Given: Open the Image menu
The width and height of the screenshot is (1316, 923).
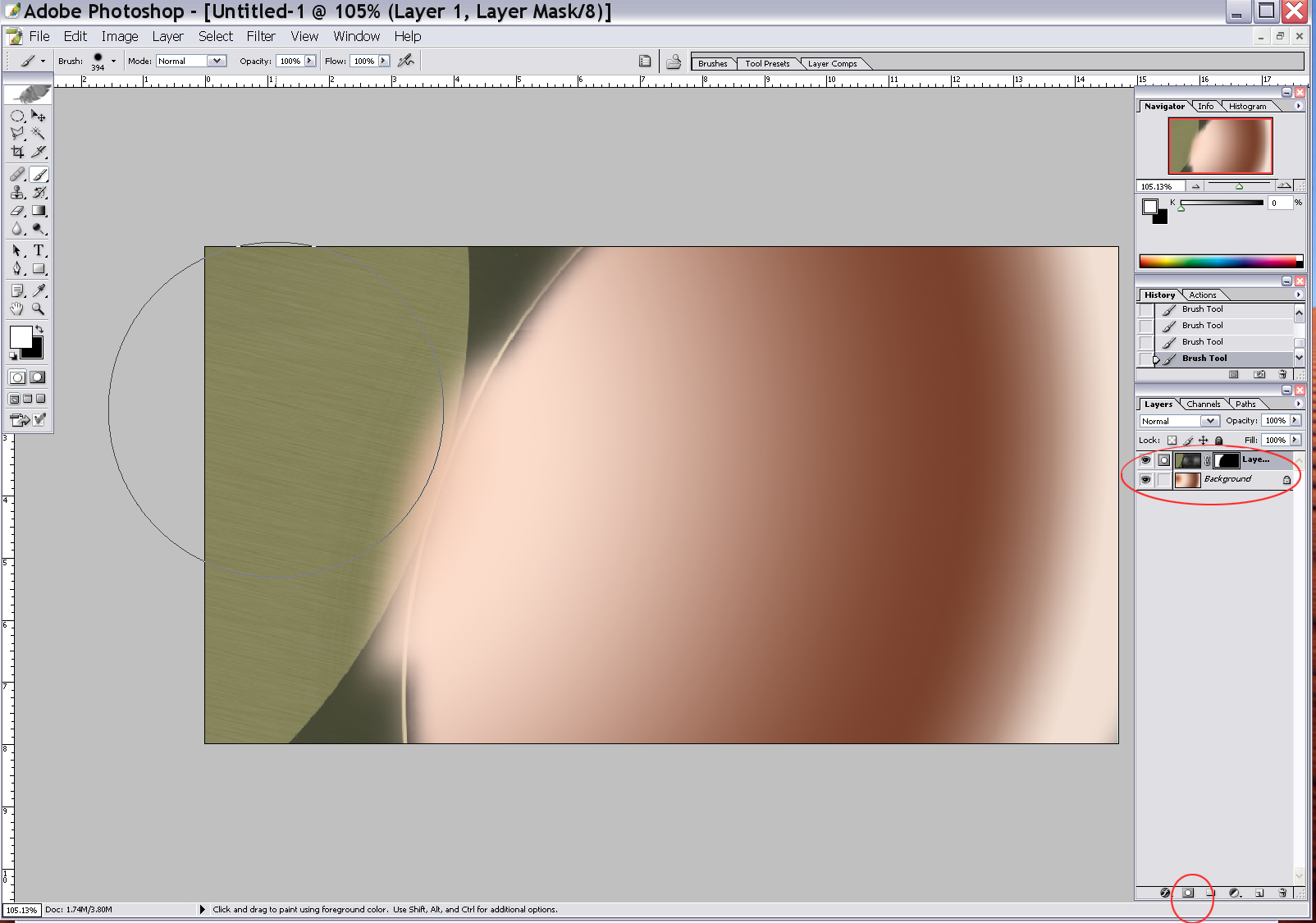Looking at the screenshot, I should (120, 36).
